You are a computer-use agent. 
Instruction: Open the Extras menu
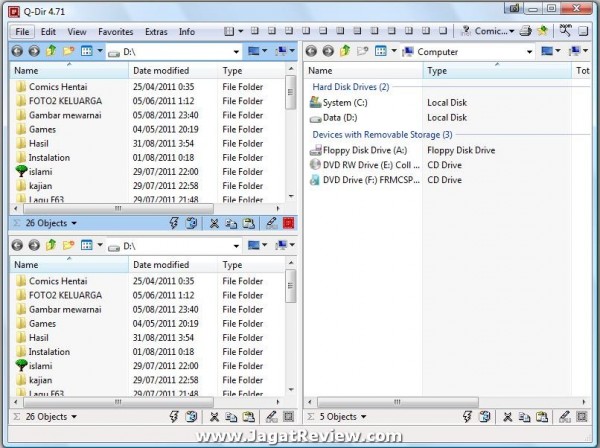coord(156,32)
